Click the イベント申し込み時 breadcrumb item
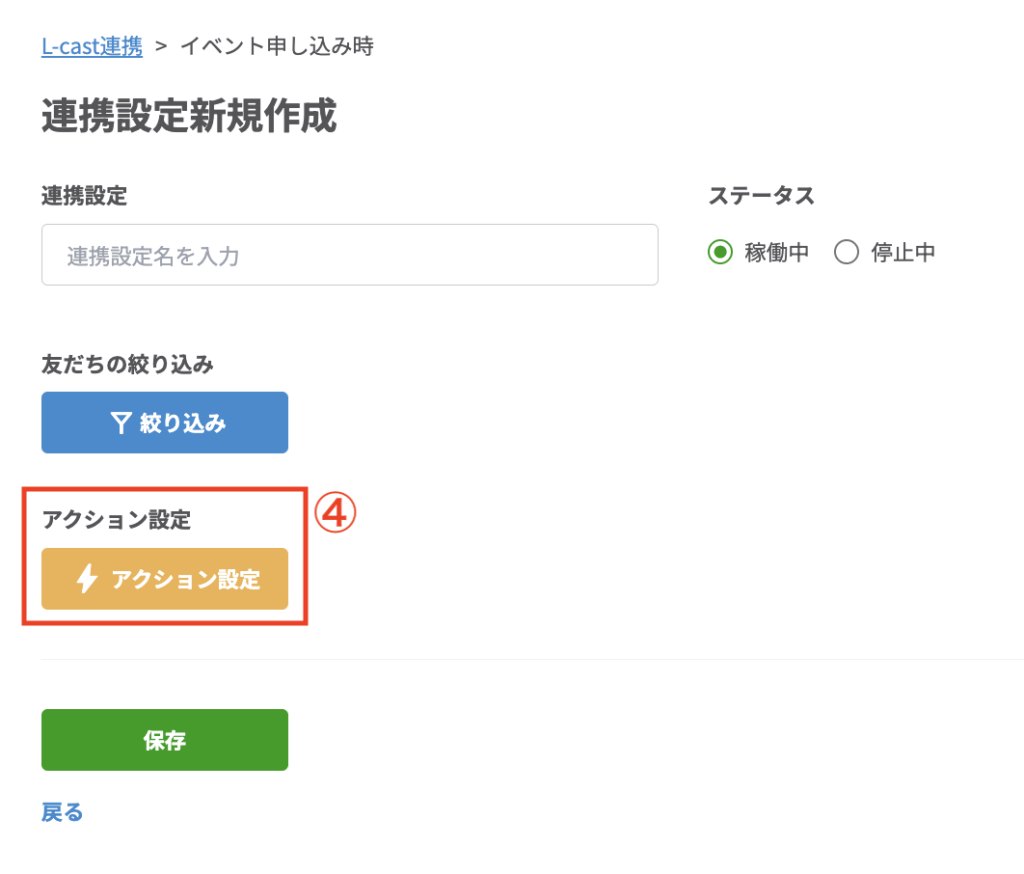The image size is (1024, 874). coord(276,46)
